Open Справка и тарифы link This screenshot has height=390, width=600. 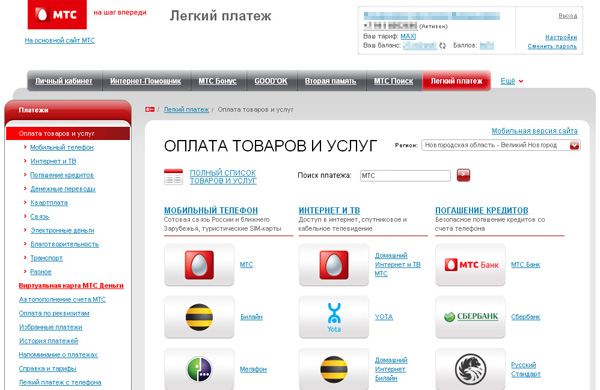click(47, 368)
